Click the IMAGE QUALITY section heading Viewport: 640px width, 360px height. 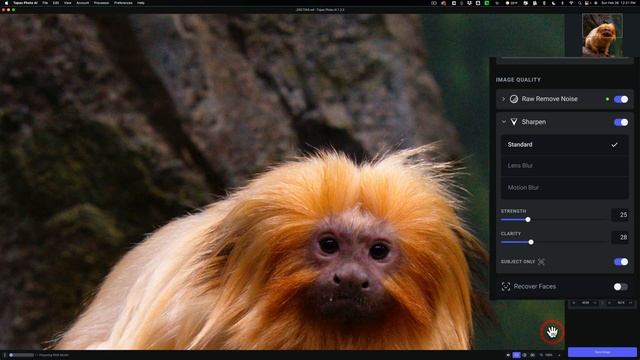[x=518, y=80]
